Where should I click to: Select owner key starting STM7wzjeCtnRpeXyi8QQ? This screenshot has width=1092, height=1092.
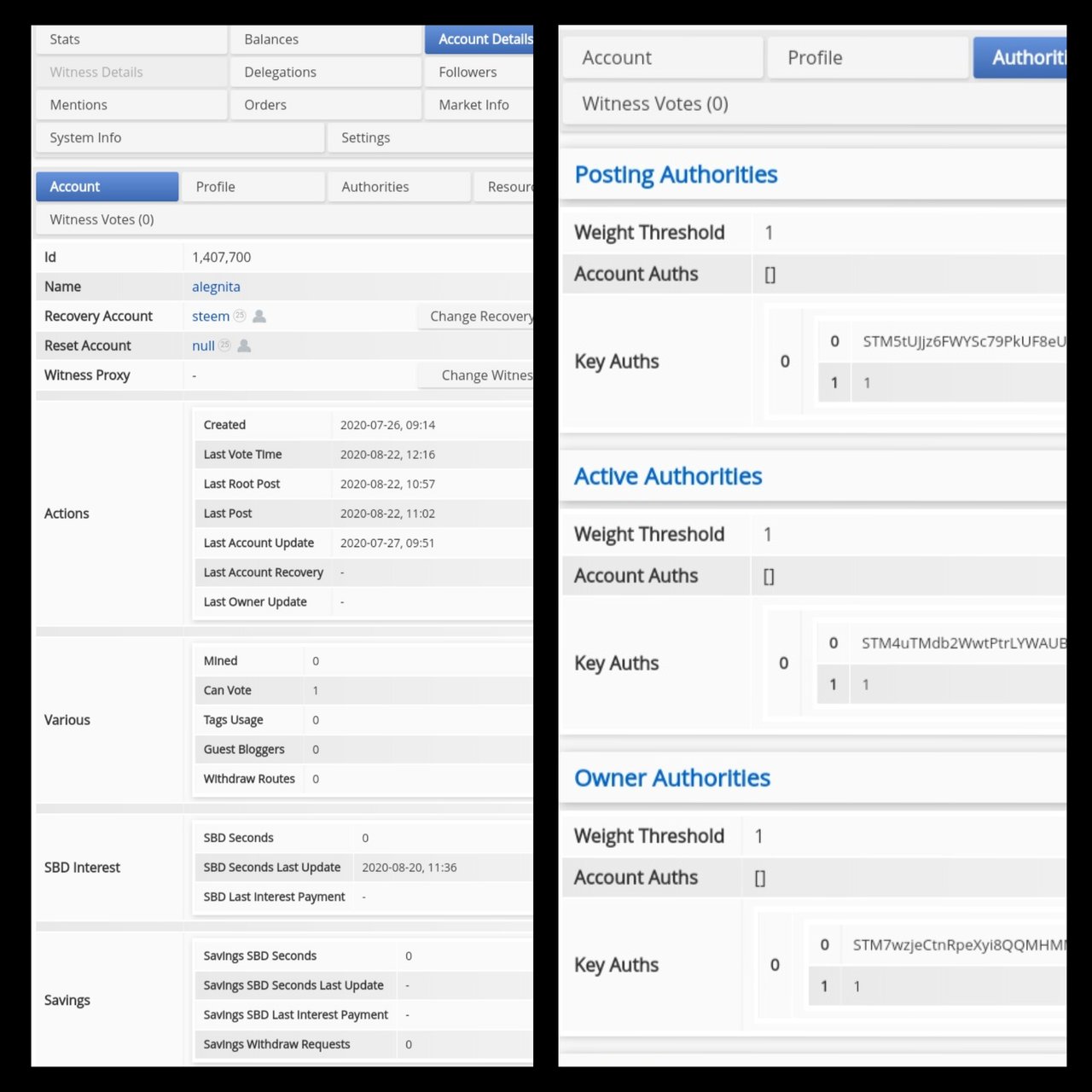pos(959,944)
